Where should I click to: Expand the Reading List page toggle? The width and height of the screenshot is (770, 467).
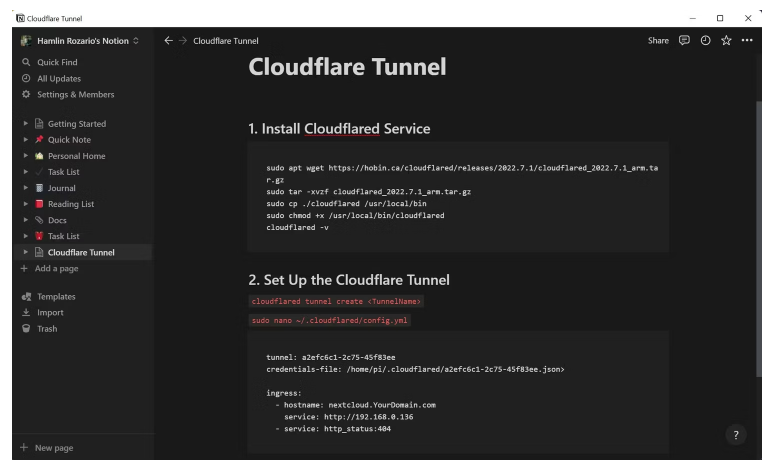point(26,204)
